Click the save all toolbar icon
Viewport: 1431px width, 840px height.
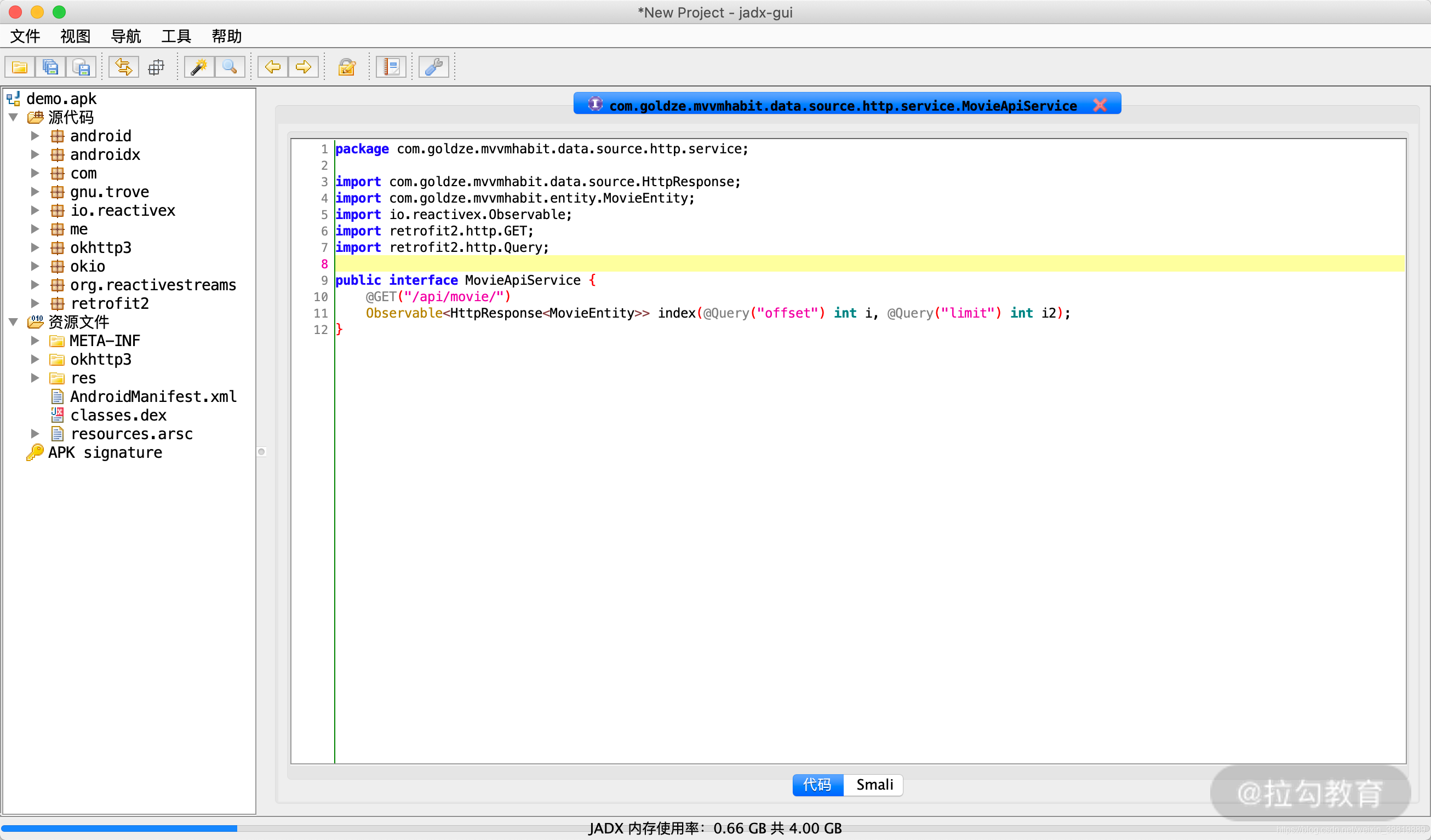coord(50,67)
